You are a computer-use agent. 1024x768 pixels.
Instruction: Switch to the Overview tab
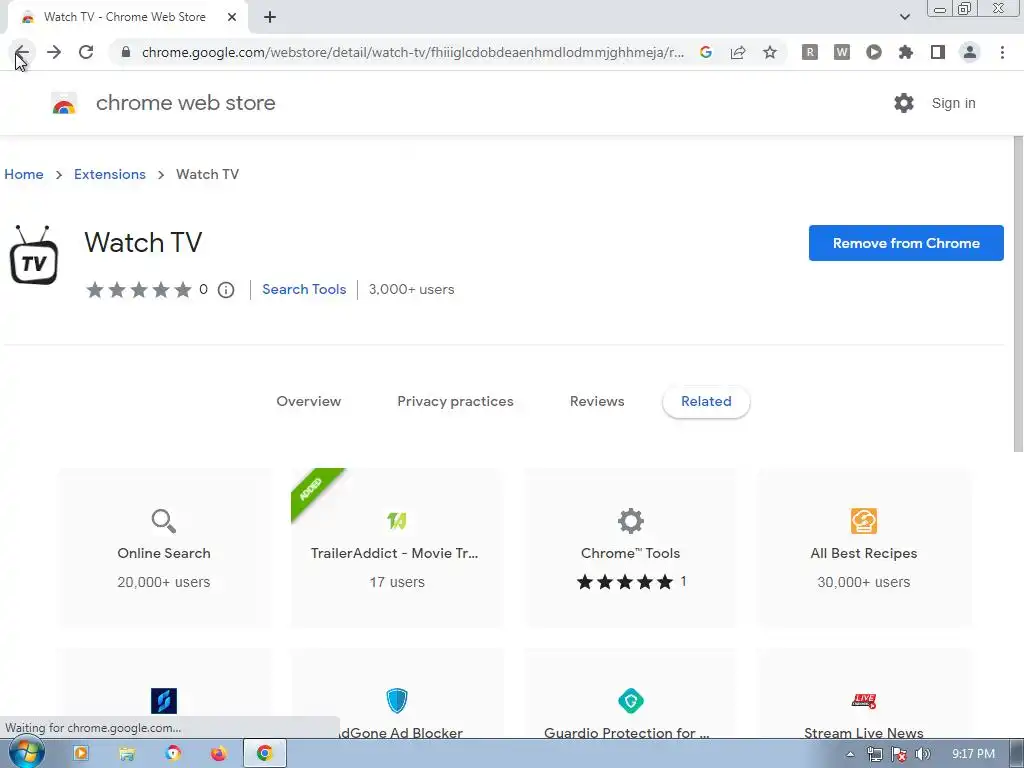pos(309,402)
